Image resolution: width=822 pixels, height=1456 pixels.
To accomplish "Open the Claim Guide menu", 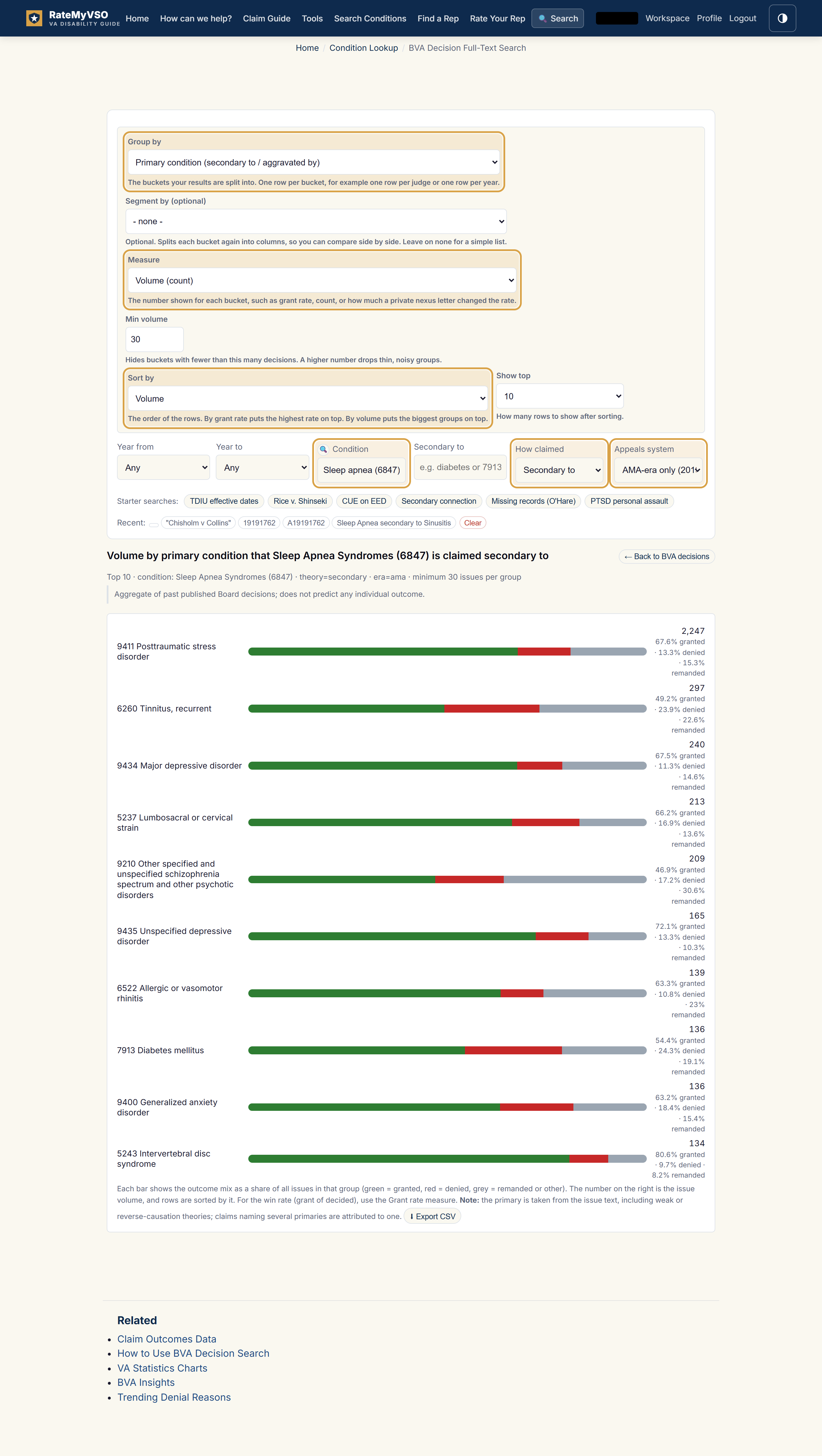I will coord(267,18).
